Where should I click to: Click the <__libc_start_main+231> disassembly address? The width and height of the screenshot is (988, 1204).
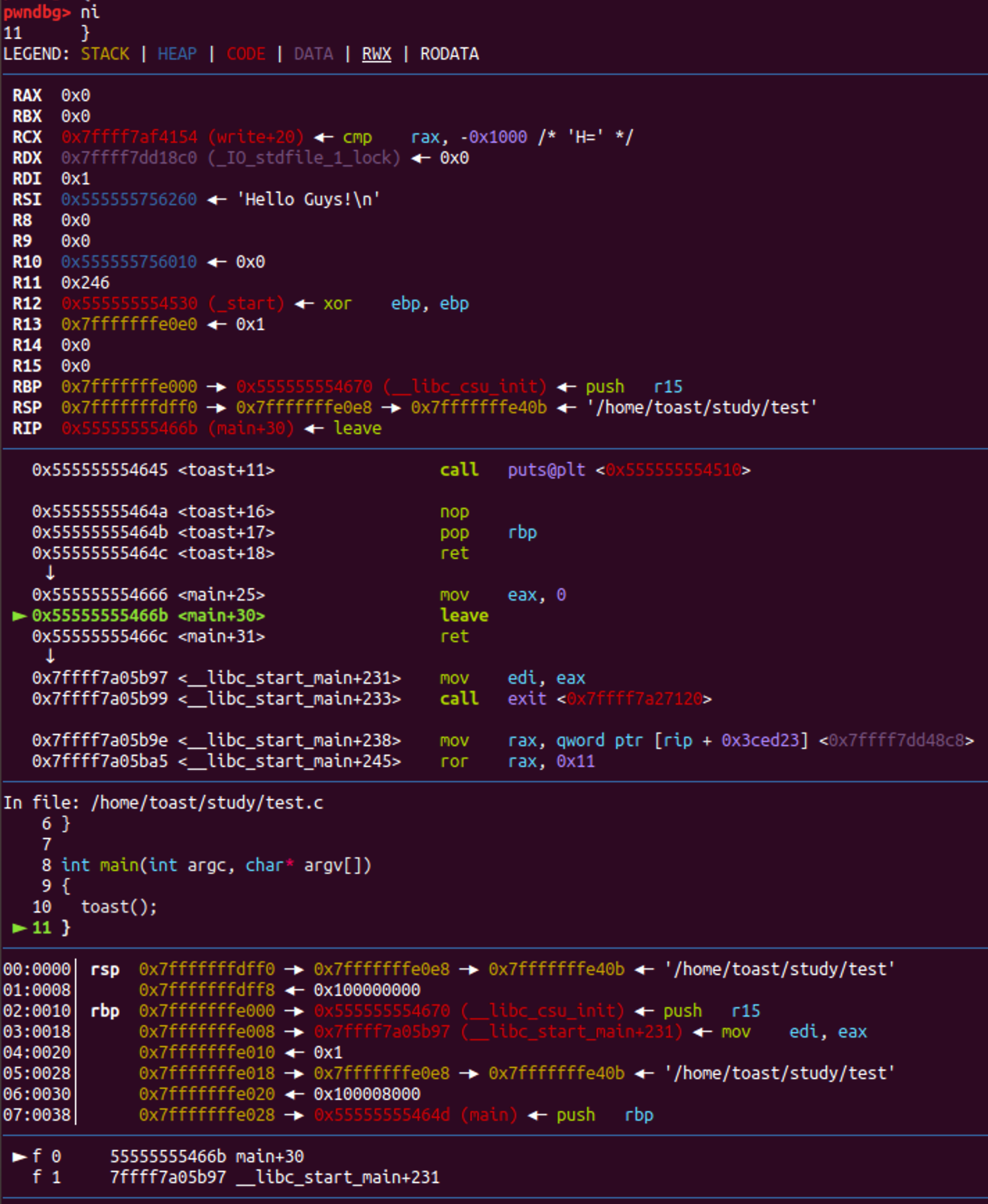tap(100, 678)
